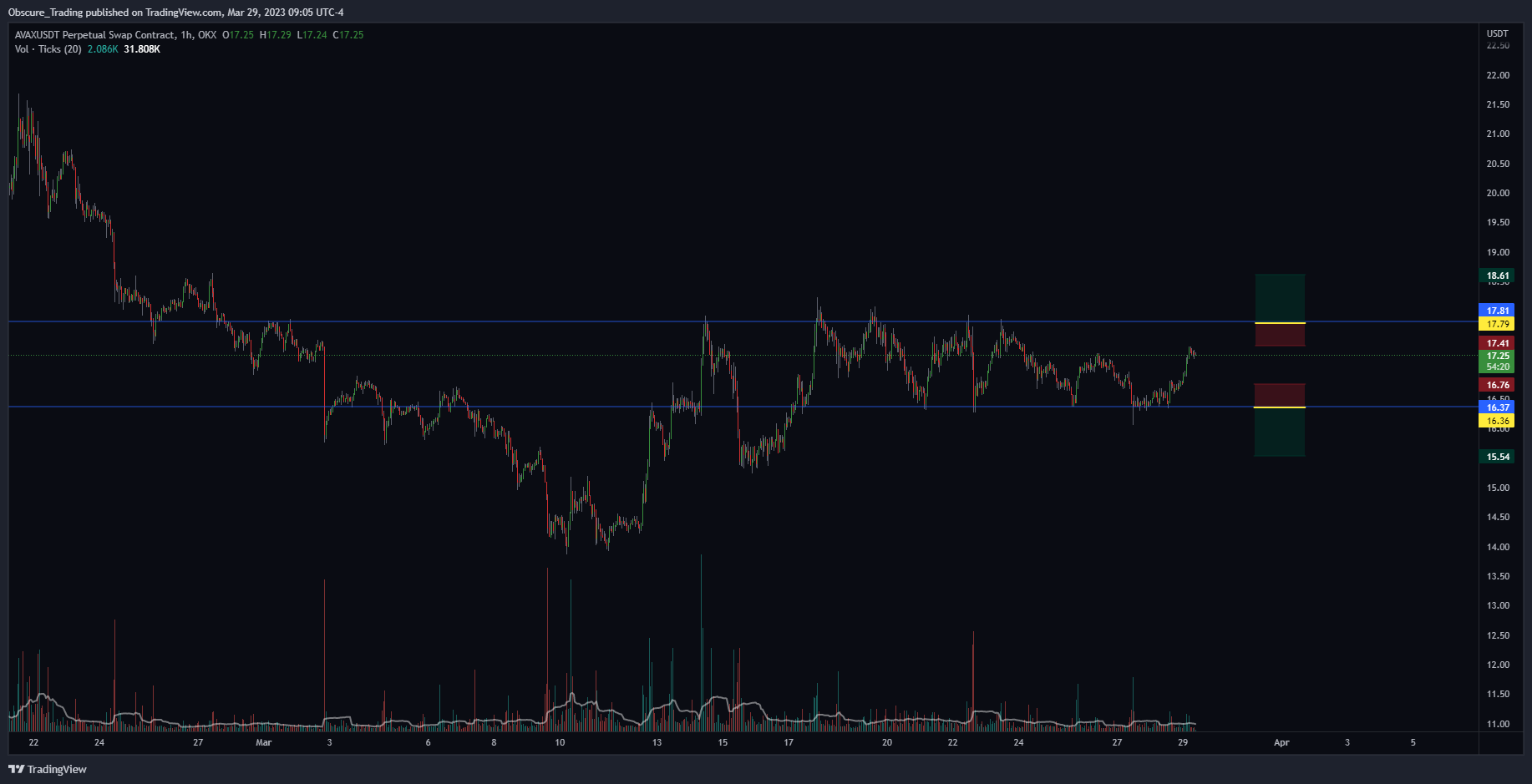The image size is (1532, 784).
Task: Click the Apr label on the time axis
Action: pyautogui.click(x=1281, y=742)
